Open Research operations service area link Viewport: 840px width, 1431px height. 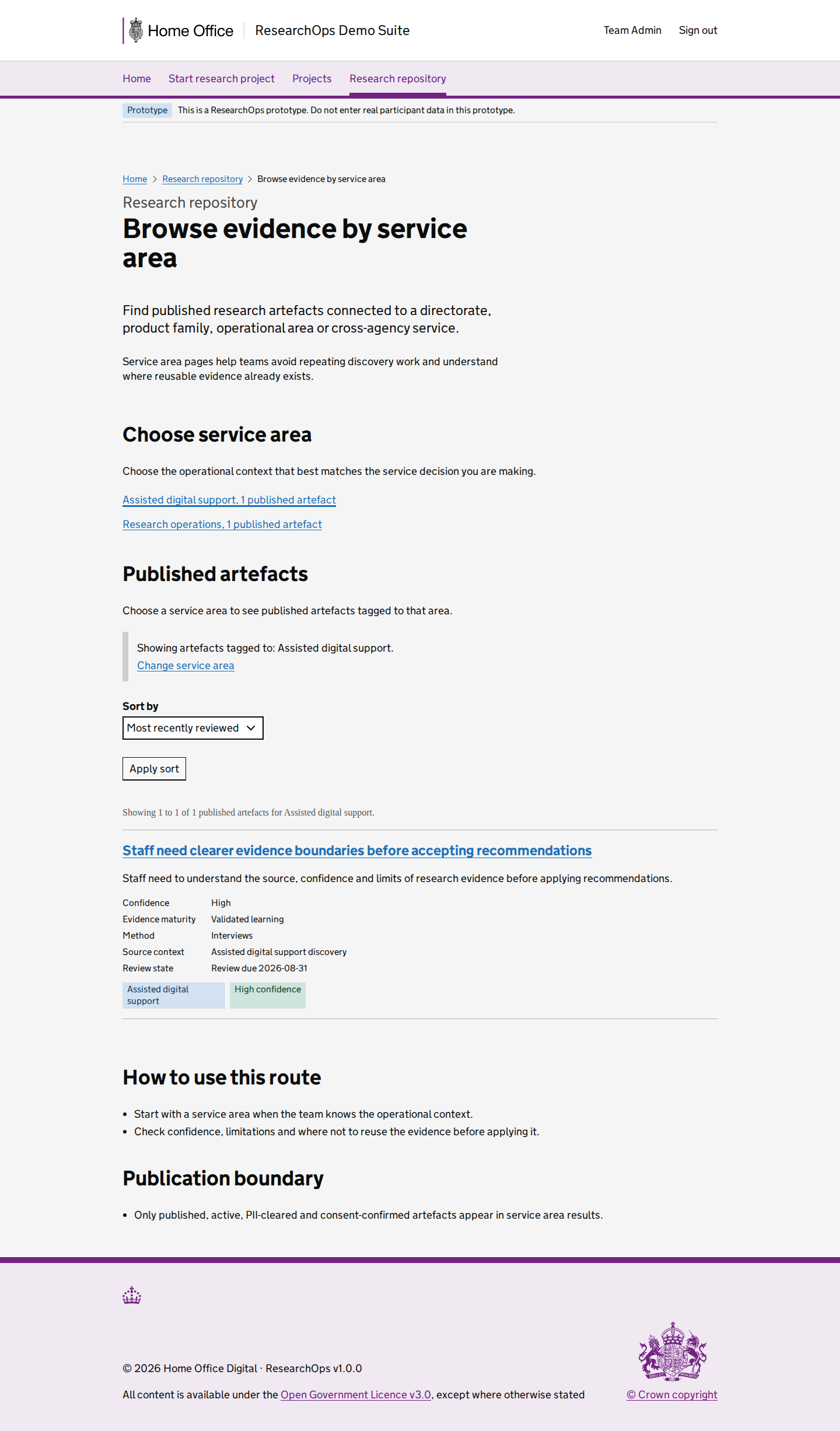pos(222,524)
